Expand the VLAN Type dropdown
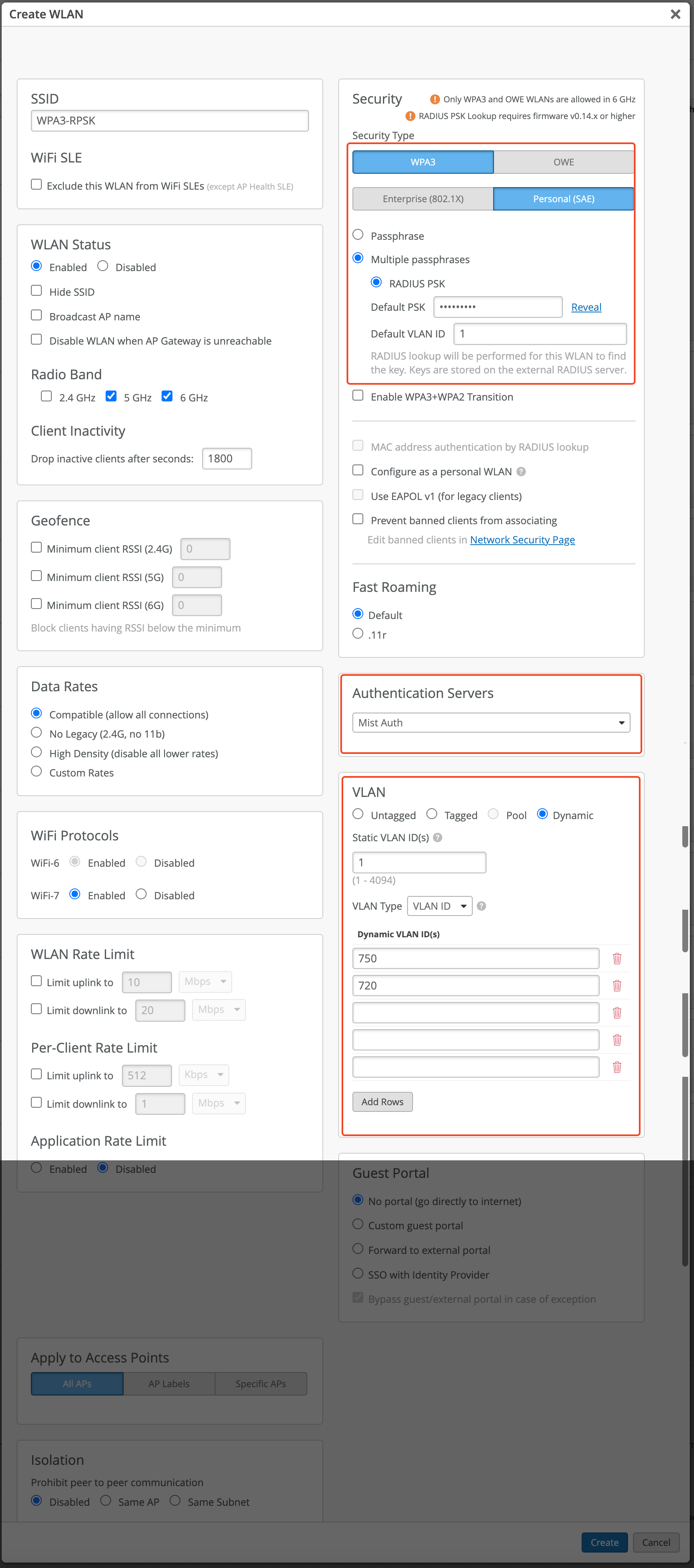This screenshot has height=1568, width=694. pyautogui.click(x=440, y=906)
